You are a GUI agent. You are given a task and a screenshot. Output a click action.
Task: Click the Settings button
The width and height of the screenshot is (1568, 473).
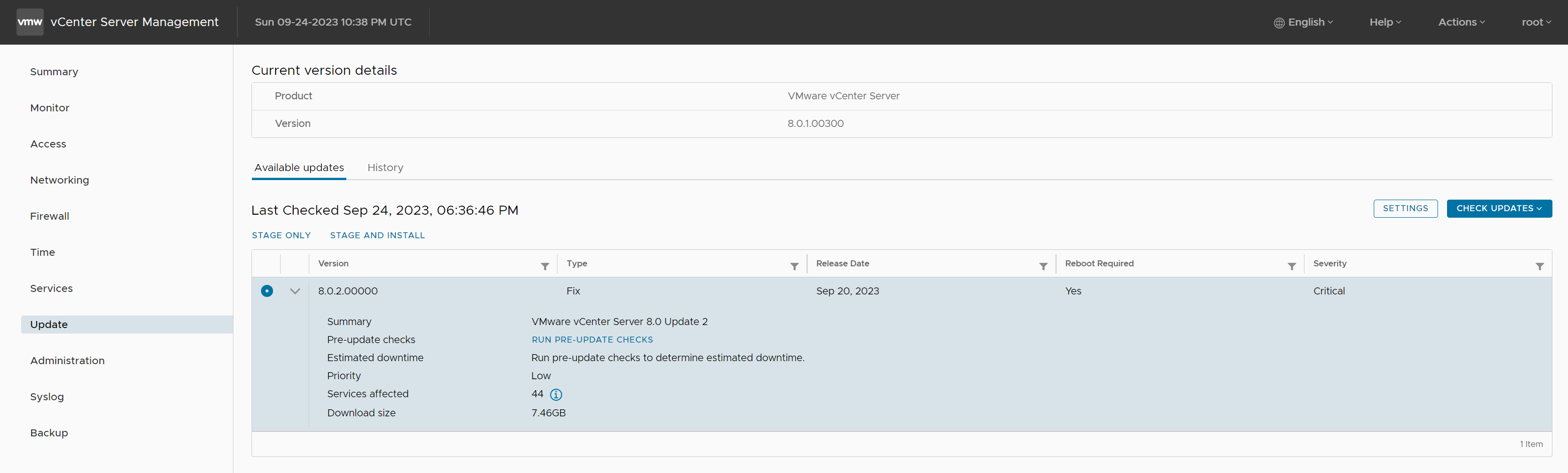pos(1405,209)
